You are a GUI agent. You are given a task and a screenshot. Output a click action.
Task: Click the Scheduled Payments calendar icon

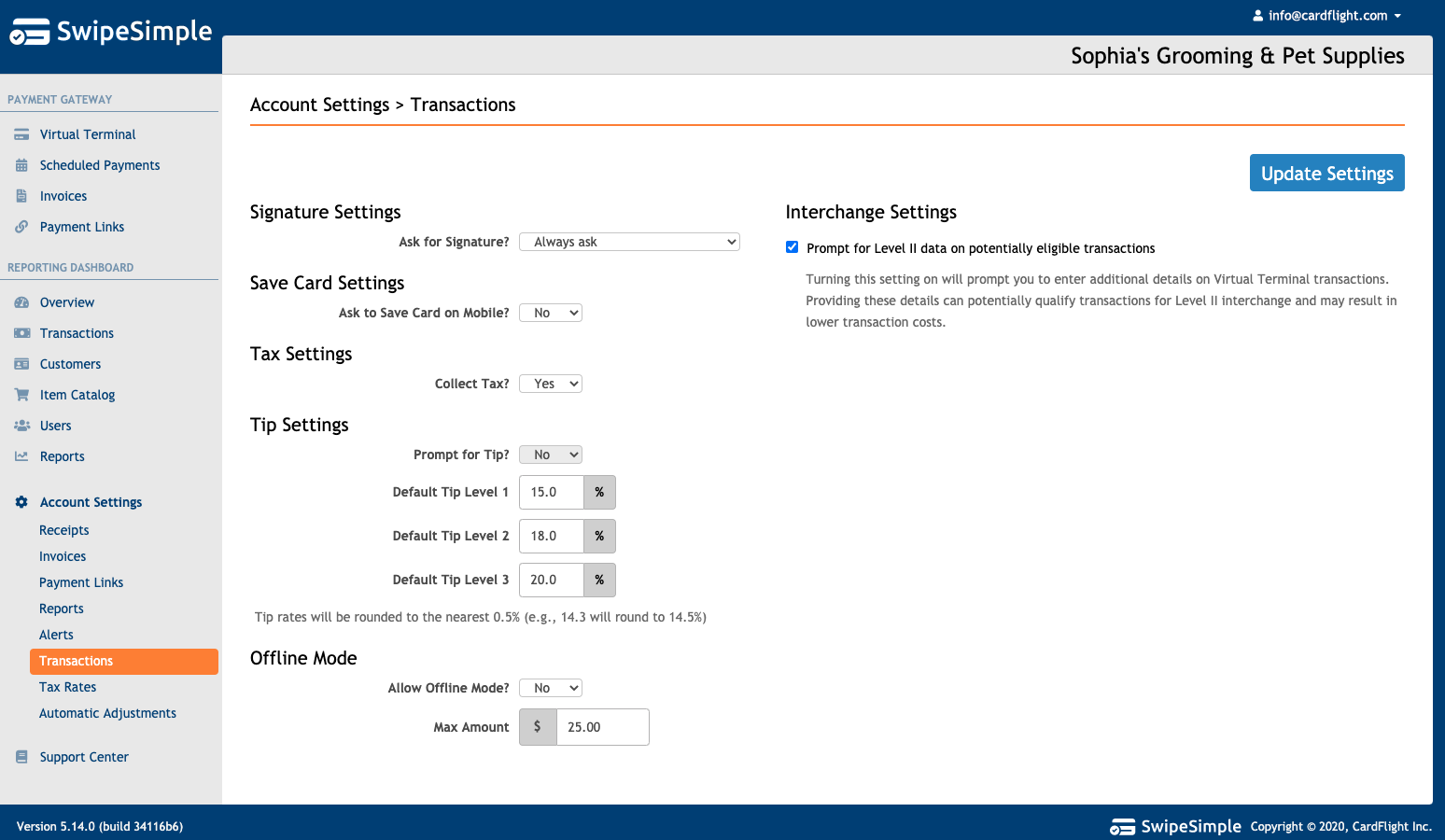(21, 165)
